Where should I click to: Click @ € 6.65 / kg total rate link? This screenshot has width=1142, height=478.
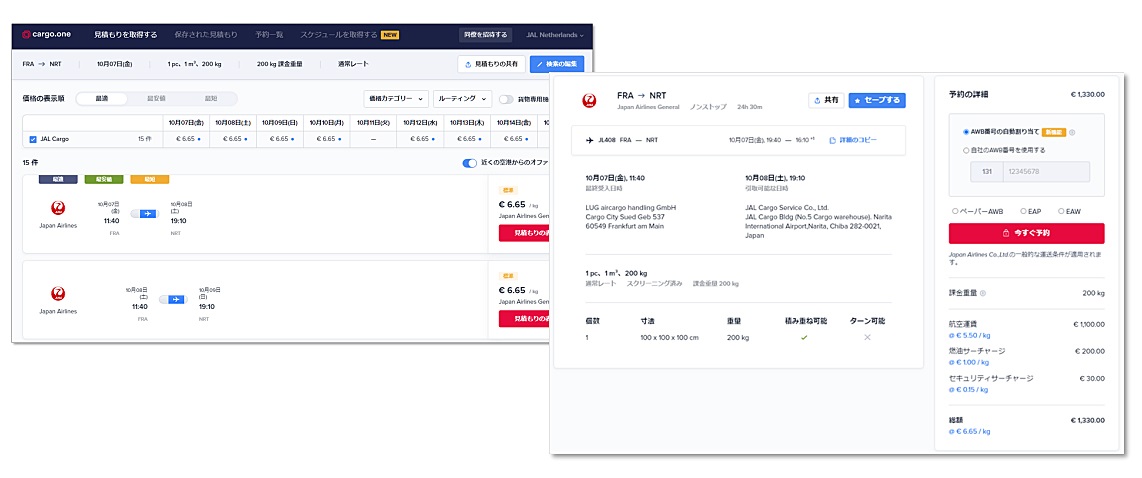(969, 431)
